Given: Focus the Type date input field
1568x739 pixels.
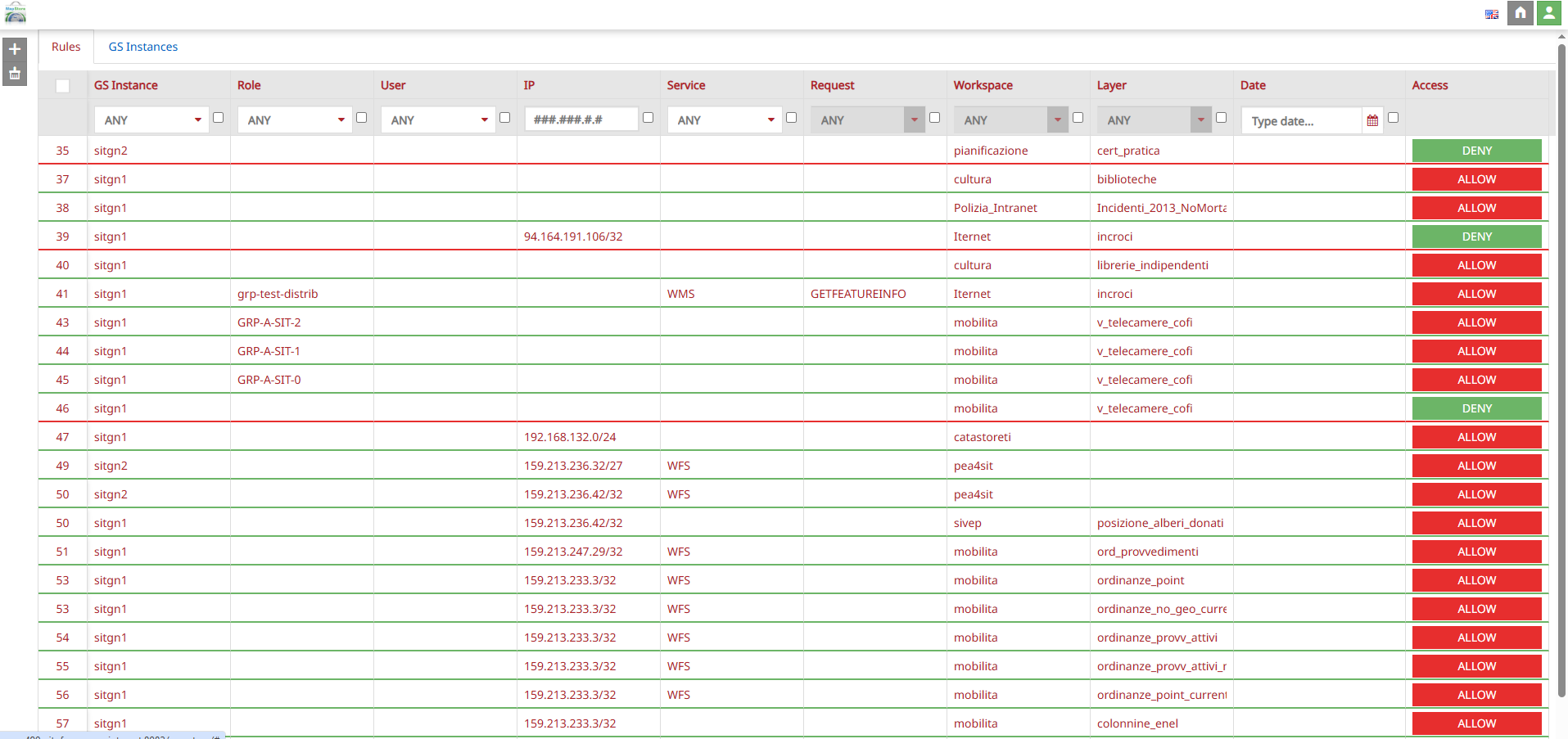Looking at the screenshot, I should pyautogui.click(x=1302, y=121).
